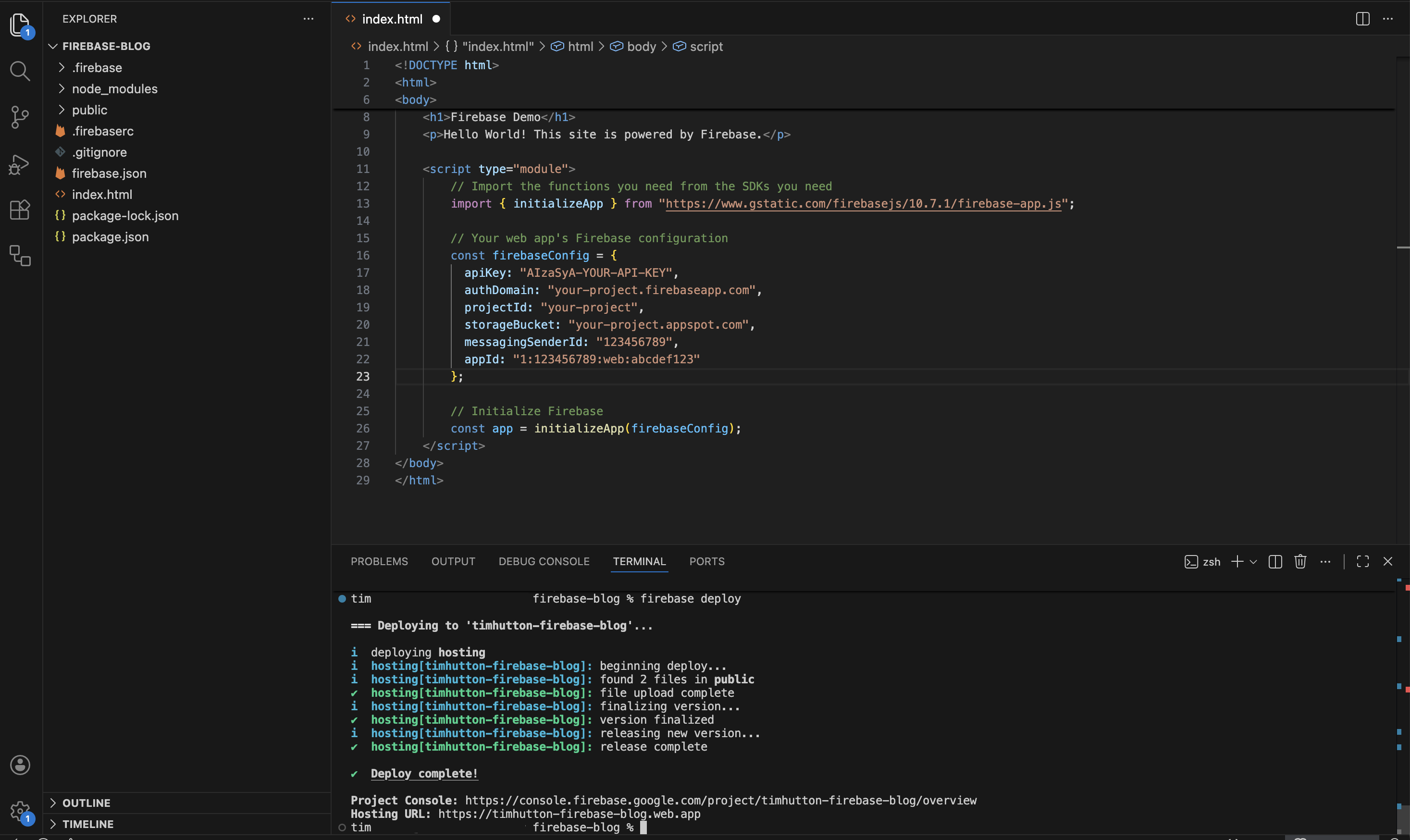Screen dimensions: 1410x840
Task: Switch to the OUTPUT tab
Action: point(453,561)
